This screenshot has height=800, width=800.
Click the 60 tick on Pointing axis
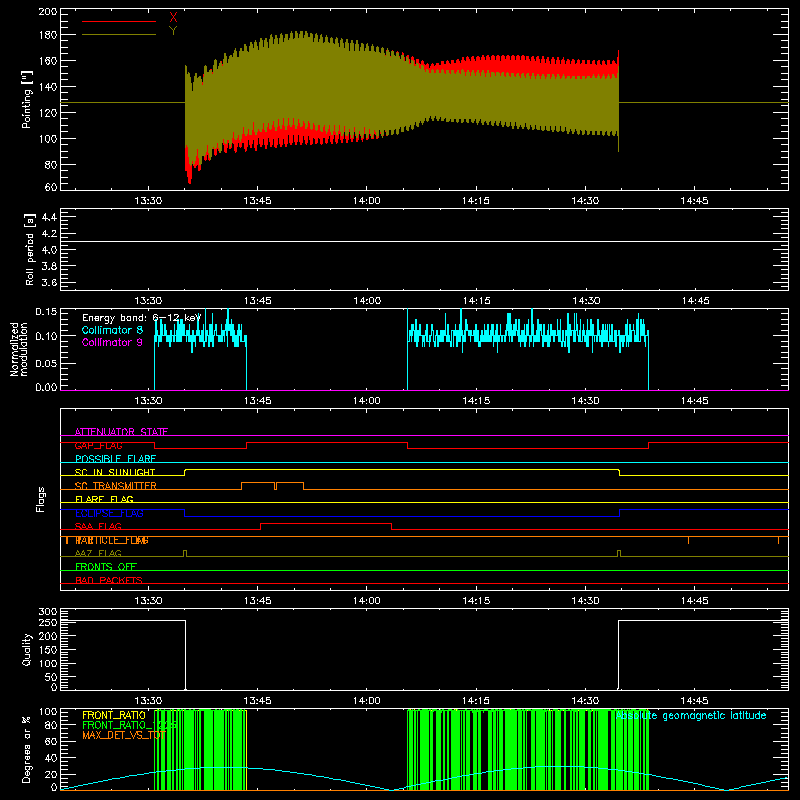click(51, 187)
